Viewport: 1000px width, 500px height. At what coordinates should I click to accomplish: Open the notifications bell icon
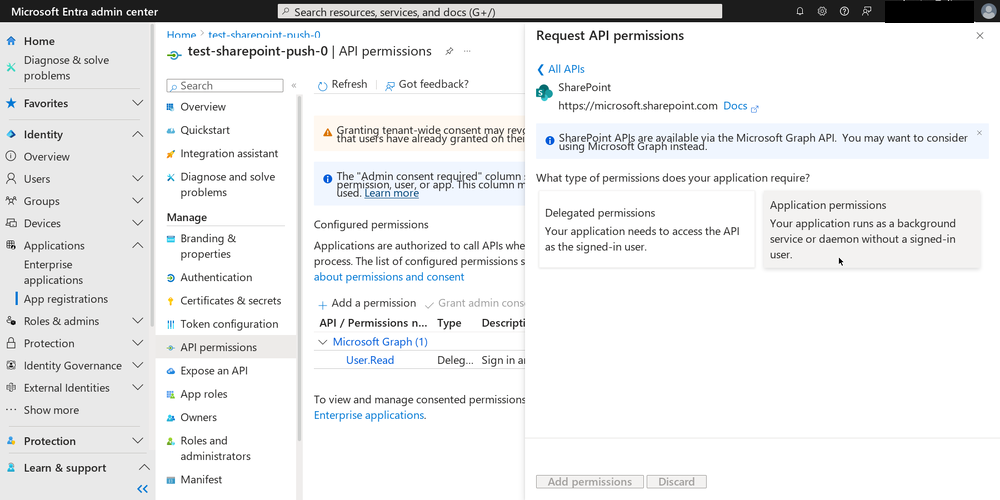[x=800, y=11]
